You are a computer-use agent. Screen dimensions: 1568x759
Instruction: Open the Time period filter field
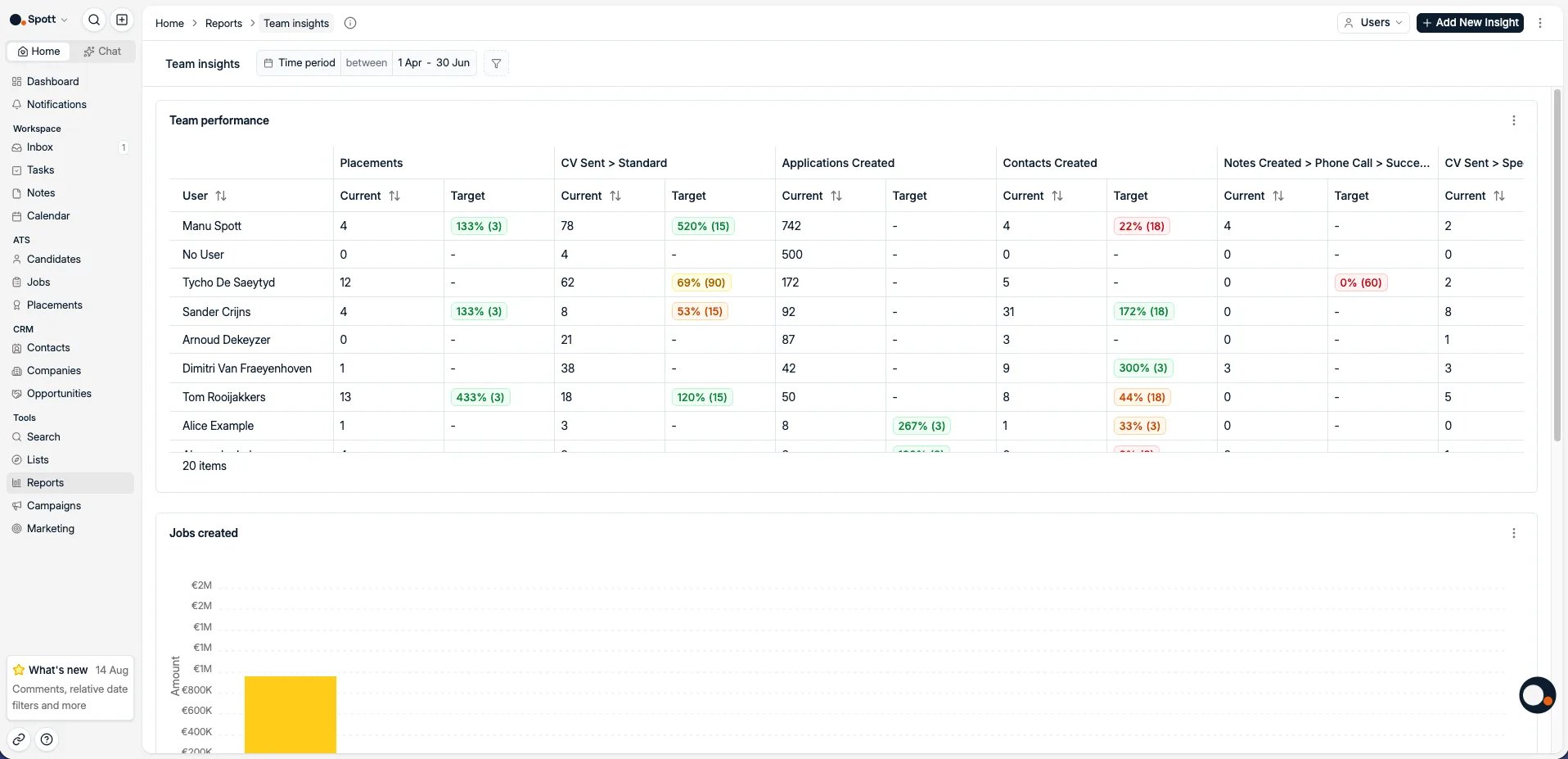coord(299,63)
